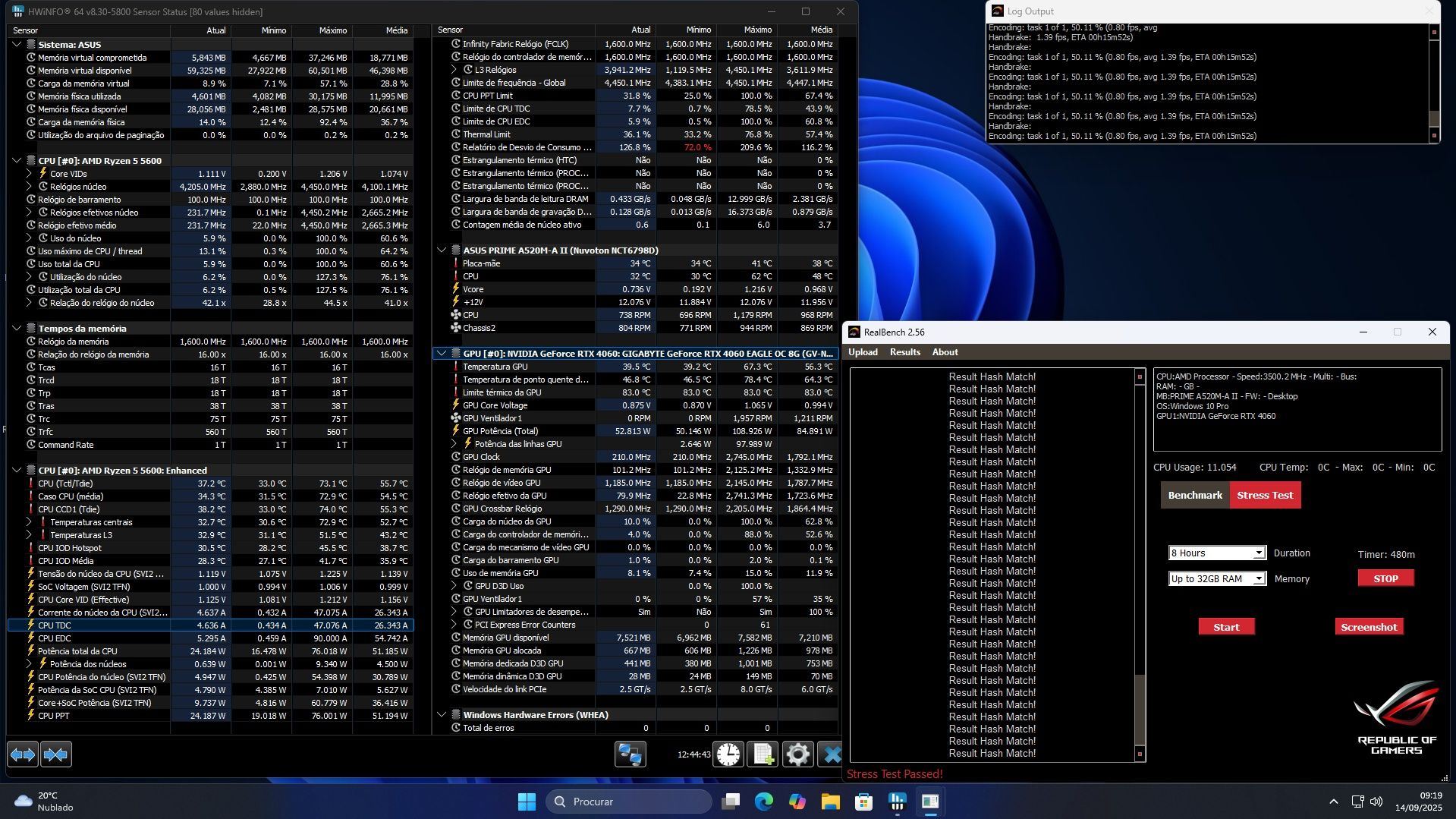Select the Thermal Limit row
This screenshot has width=1456, height=819.
(x=636, y=134)
